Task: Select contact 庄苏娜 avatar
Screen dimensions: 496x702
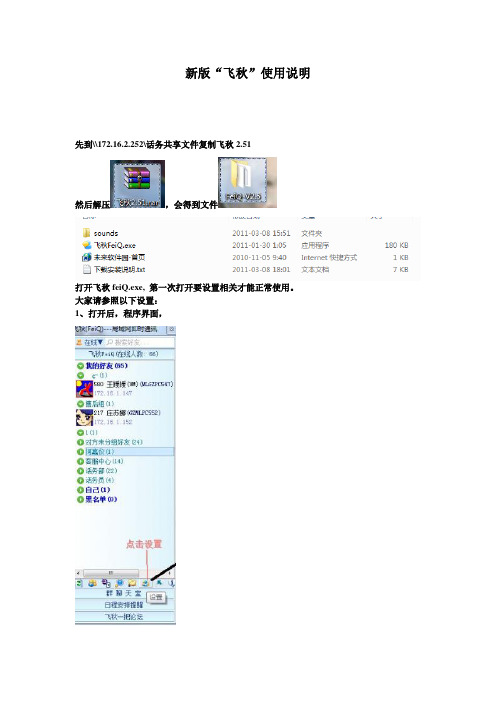Action: (x=84, y=417)
